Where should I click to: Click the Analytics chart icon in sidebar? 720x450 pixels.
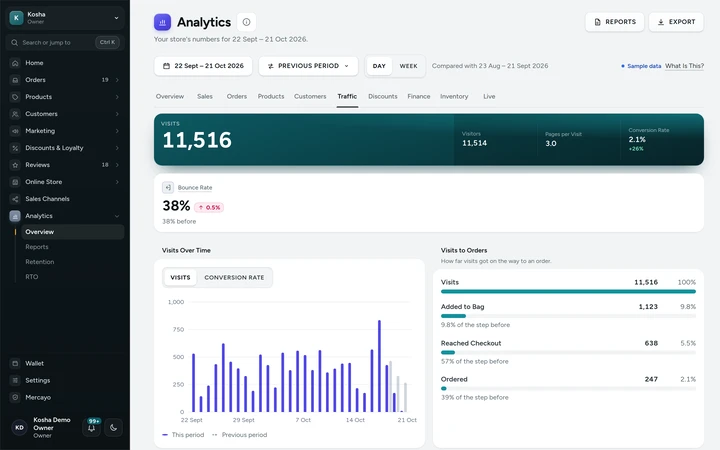click(15, 216)
